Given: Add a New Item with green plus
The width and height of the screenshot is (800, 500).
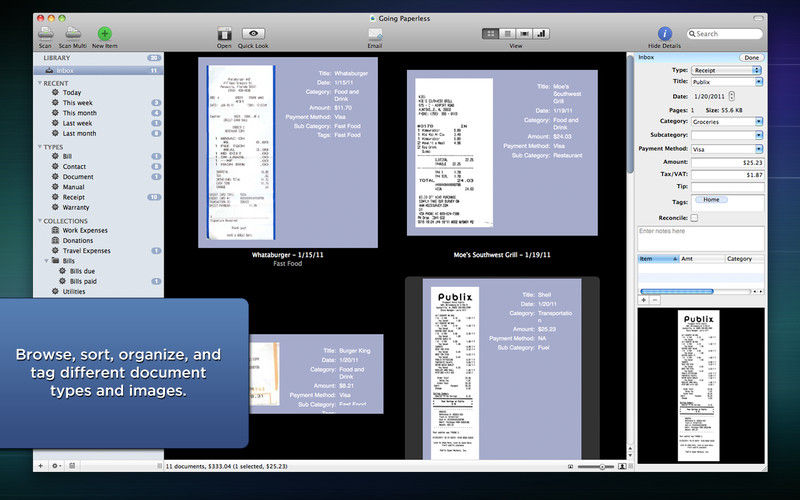Looking at the screenshot, I should 105,34.
